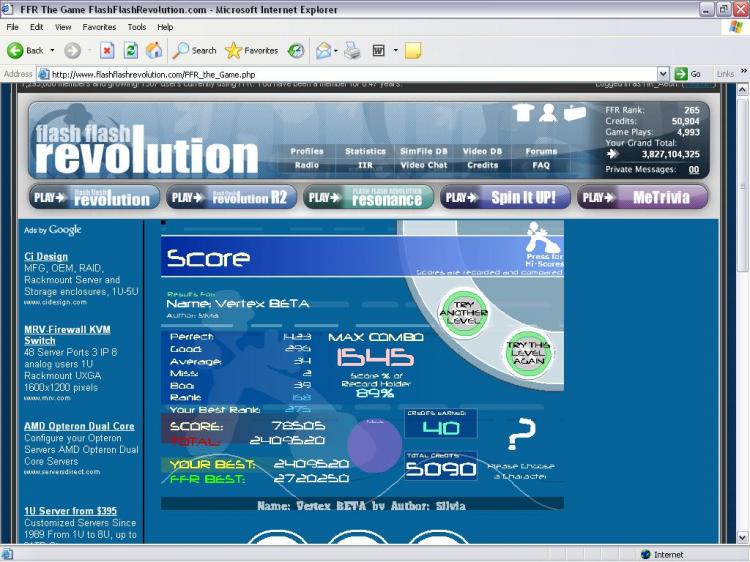This screenshot has height=562, width=750.
Task: Expand the Mail button dropdown arrow
Action: pyautogui.click(x=336, y=50)
